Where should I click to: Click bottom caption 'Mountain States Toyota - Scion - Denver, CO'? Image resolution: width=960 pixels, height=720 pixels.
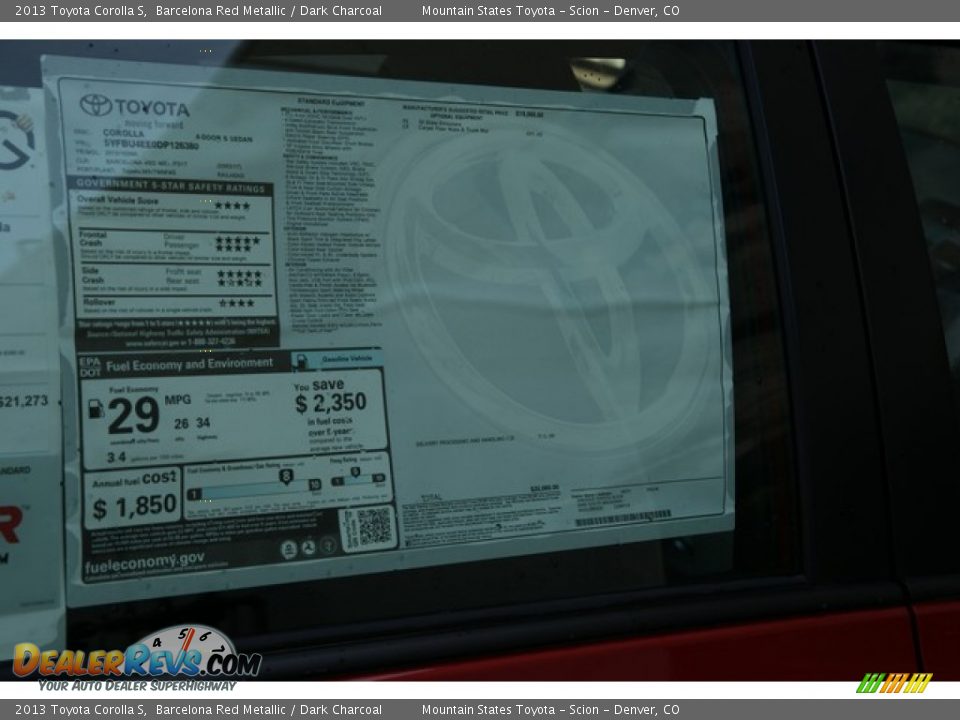[x=550, y=710]
